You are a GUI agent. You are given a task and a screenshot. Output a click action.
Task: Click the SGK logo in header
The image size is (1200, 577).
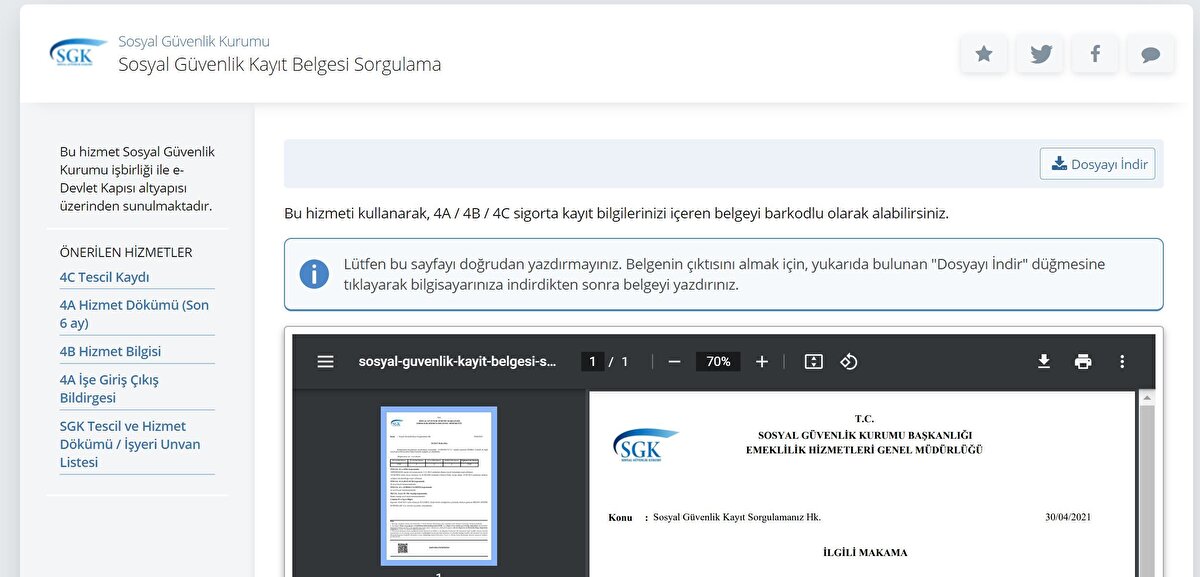72,54
